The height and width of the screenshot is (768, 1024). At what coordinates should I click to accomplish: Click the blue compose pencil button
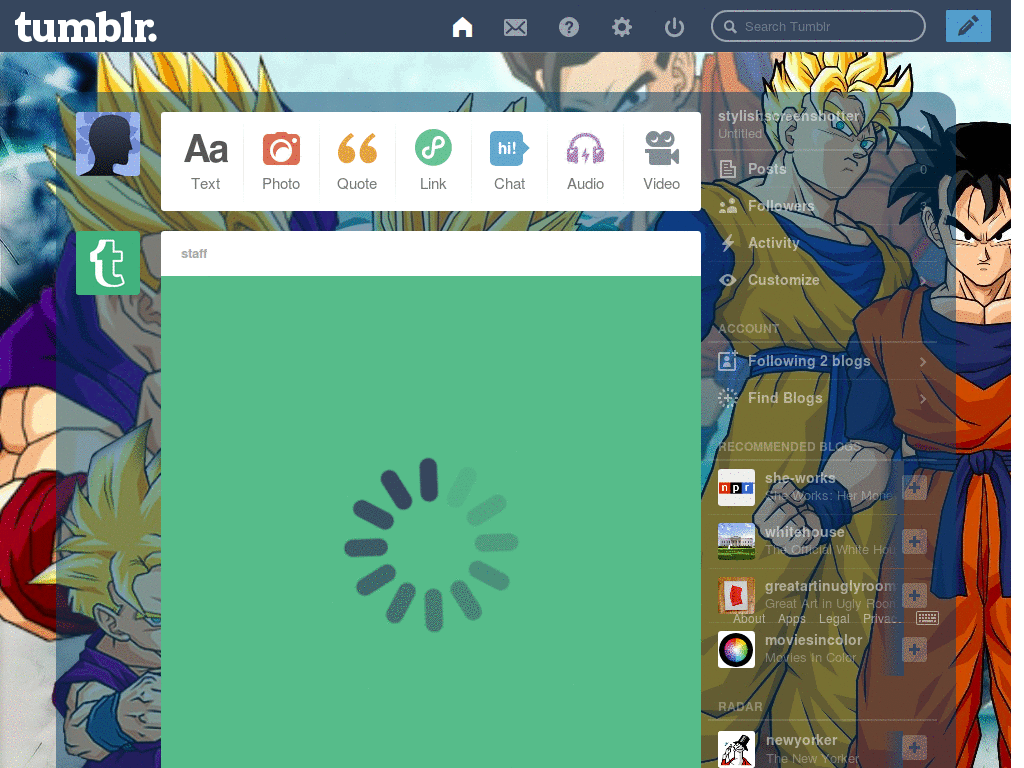968,26
